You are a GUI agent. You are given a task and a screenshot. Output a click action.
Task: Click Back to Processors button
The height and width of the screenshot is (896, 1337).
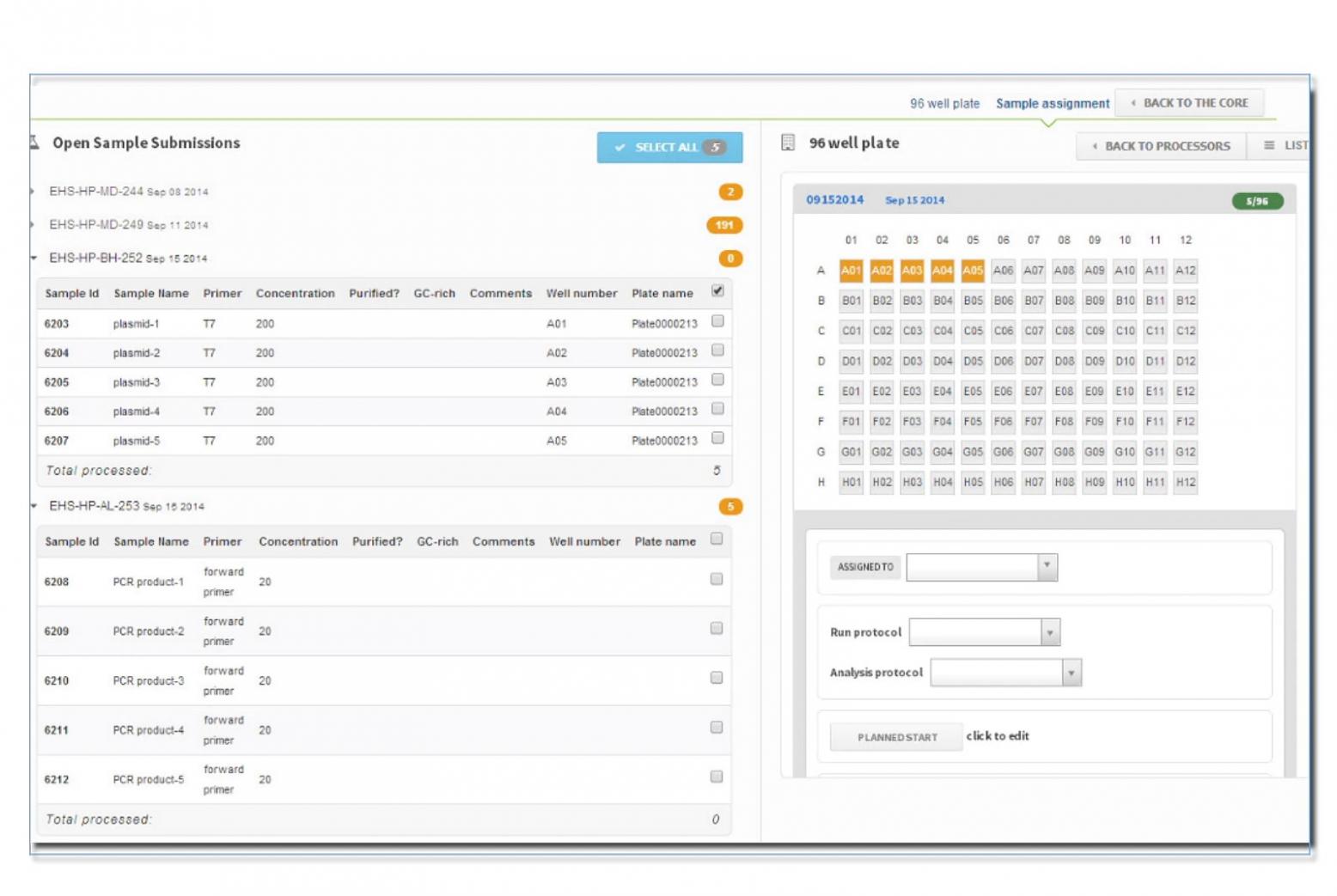click(1160, 146)
